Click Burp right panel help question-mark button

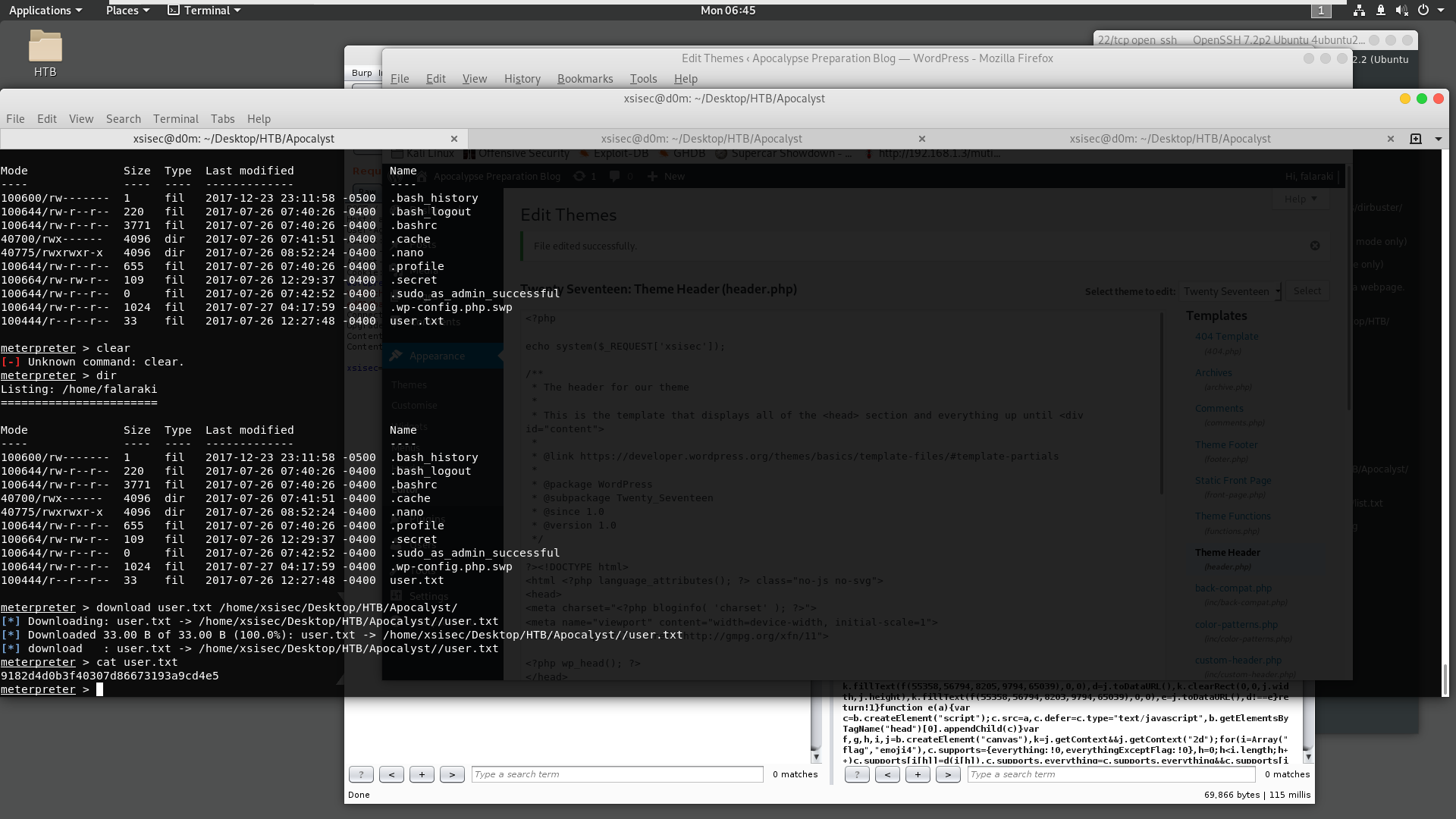click(857, 774)
